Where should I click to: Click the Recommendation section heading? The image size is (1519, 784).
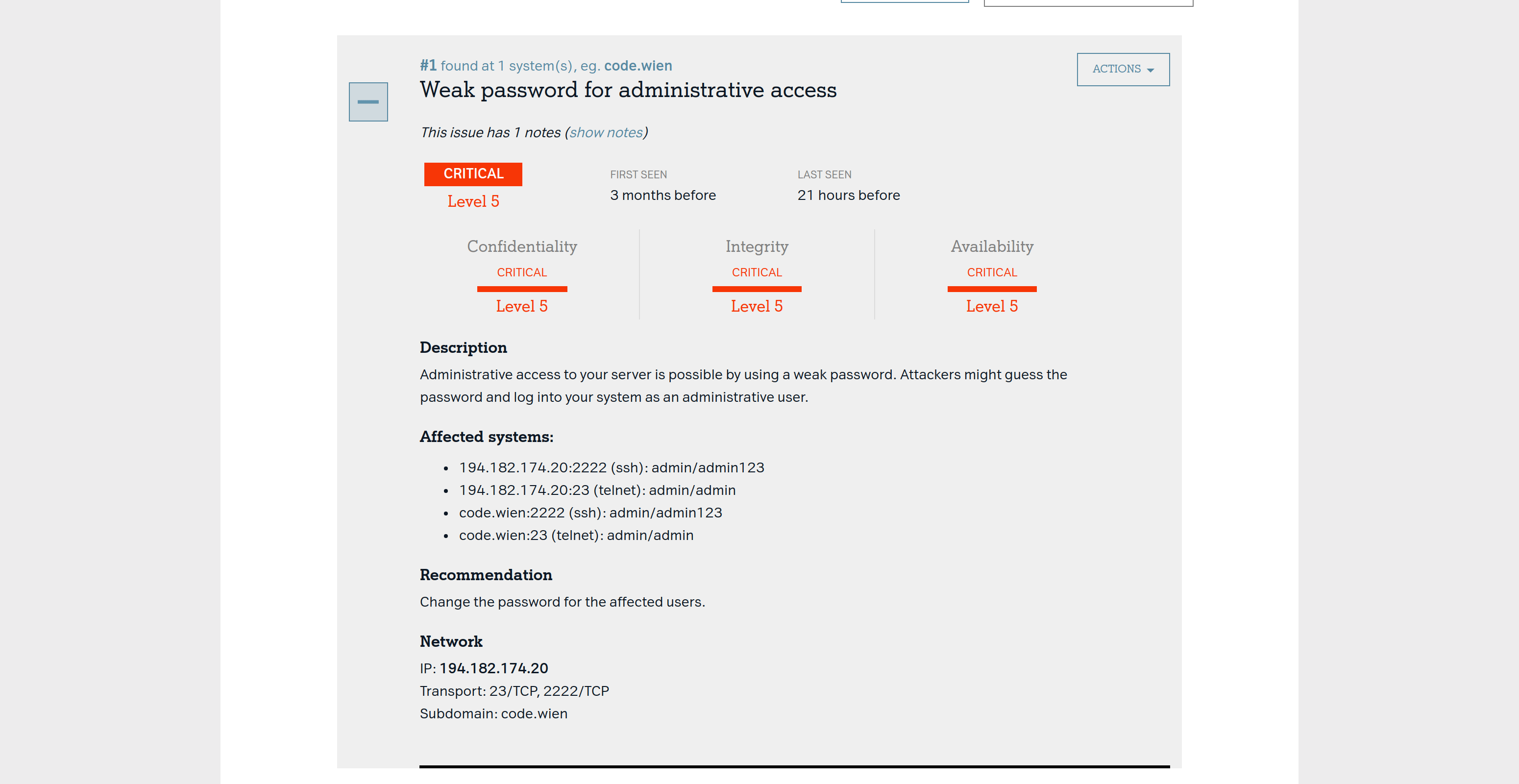486,575
